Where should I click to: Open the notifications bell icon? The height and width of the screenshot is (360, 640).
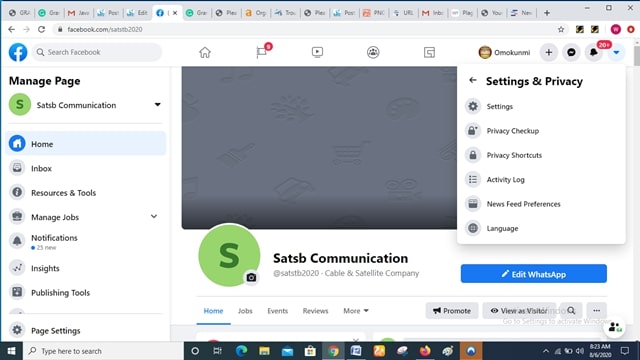(594, 52)
